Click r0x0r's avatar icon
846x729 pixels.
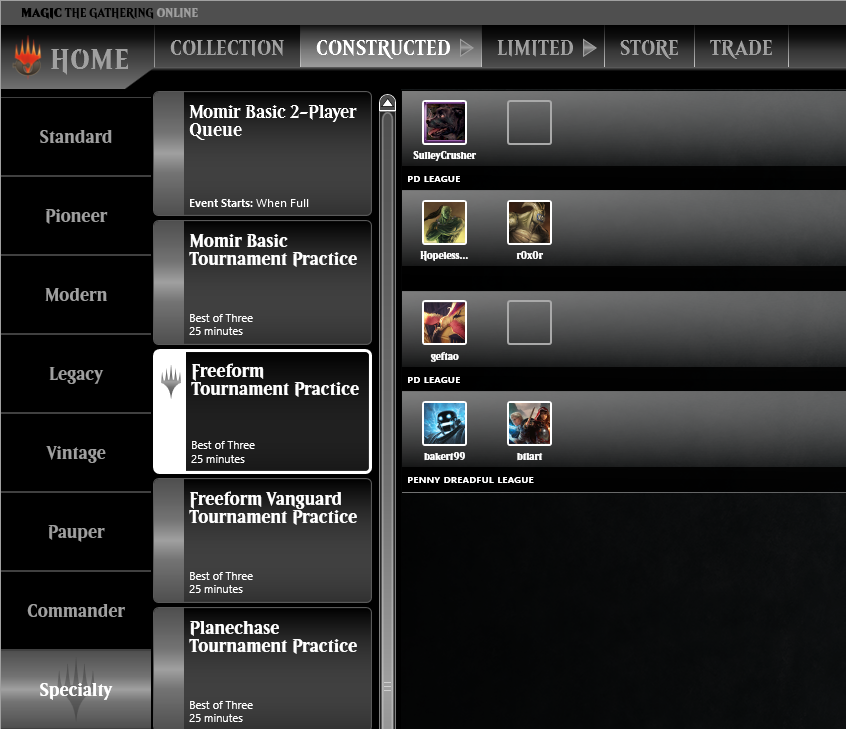click(x=529, y=222)
